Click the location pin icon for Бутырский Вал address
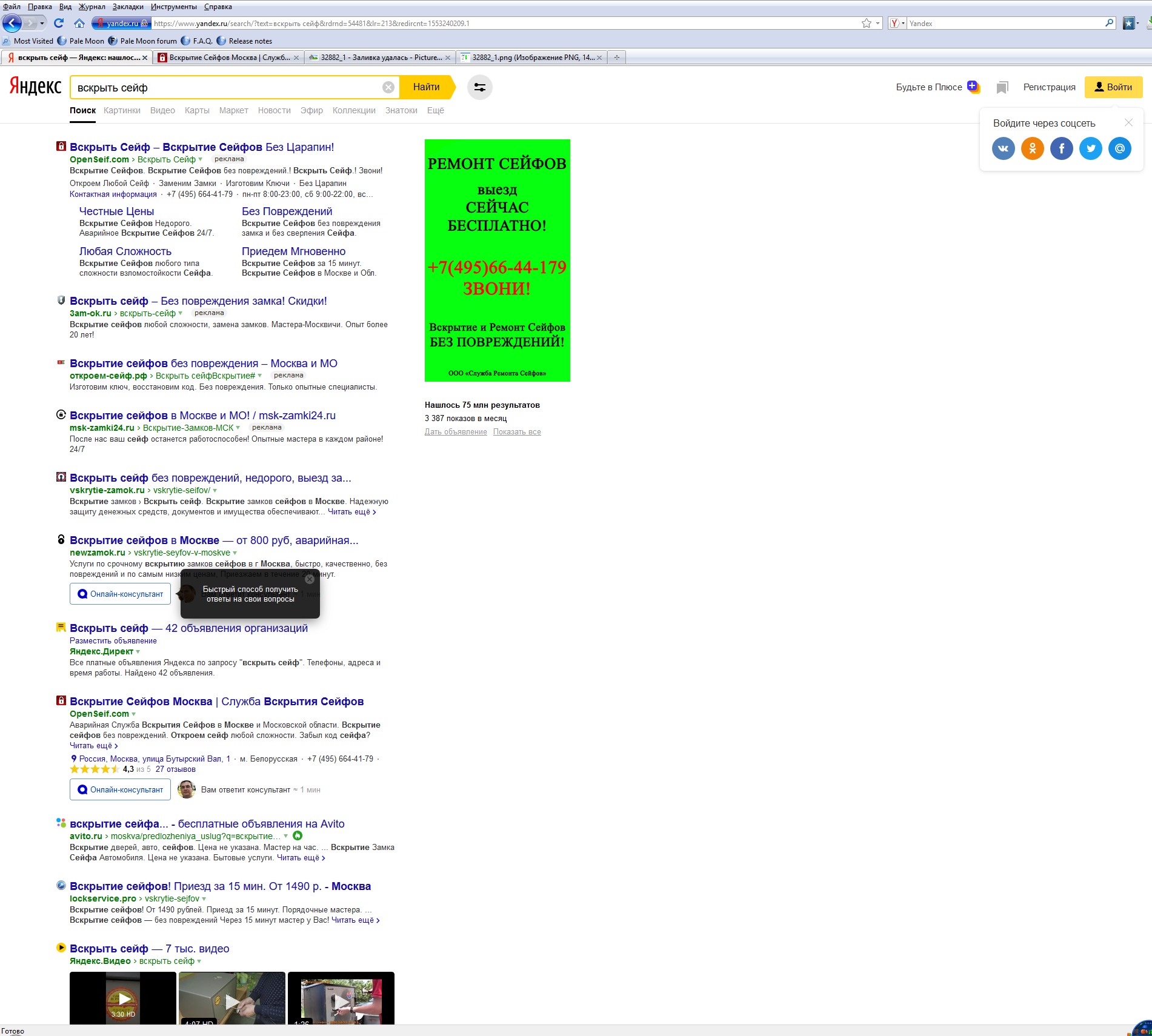 click(74, 759)
